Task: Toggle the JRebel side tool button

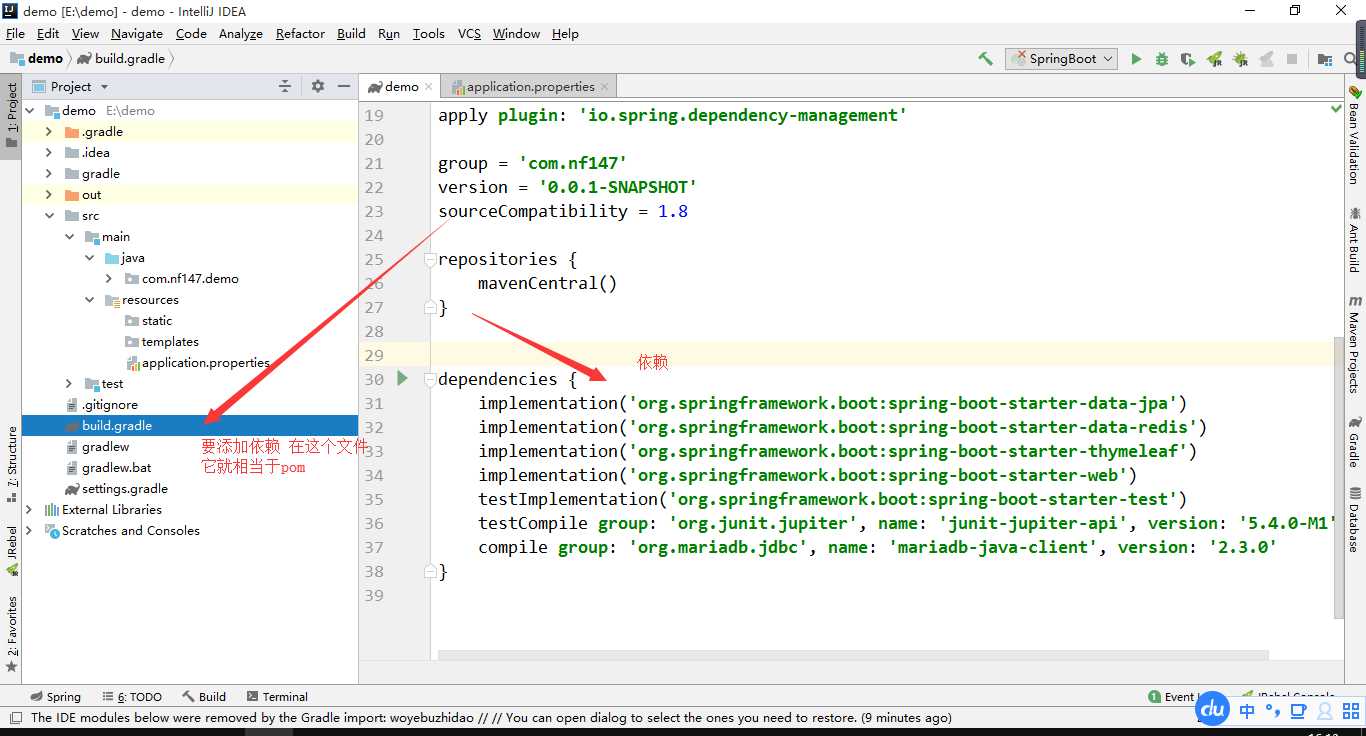Action: (11, 551)
